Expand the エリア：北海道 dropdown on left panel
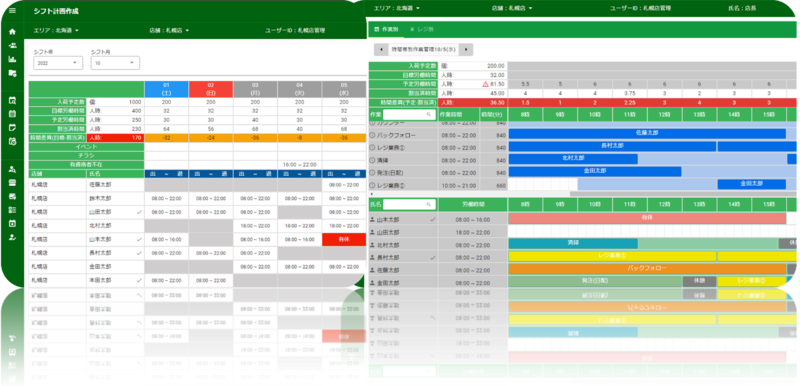Screen dimensions: 800x386 56,31
